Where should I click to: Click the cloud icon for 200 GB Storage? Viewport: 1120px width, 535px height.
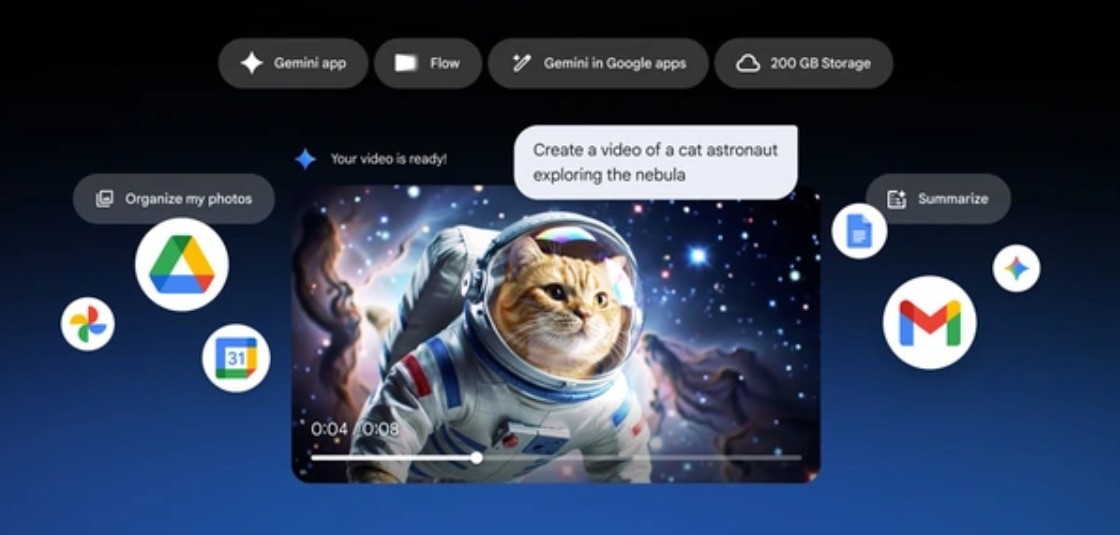point(747,63)
